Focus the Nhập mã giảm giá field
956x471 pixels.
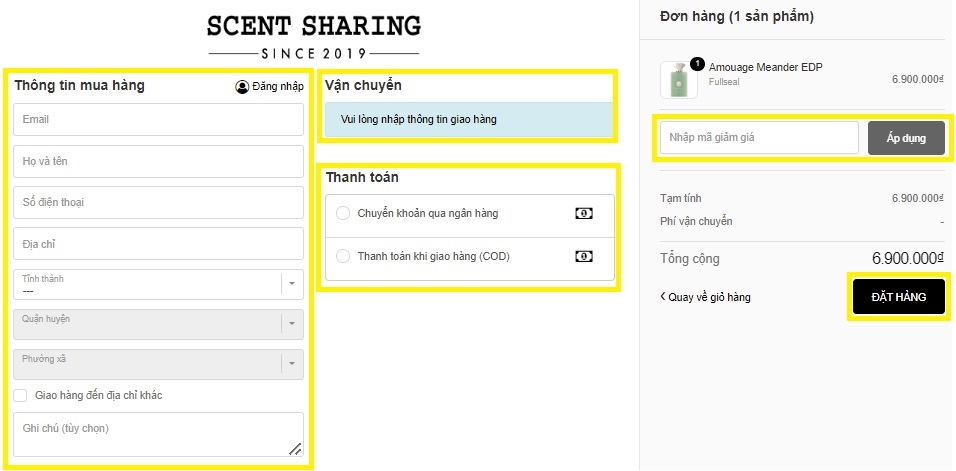tap(760, 138)
